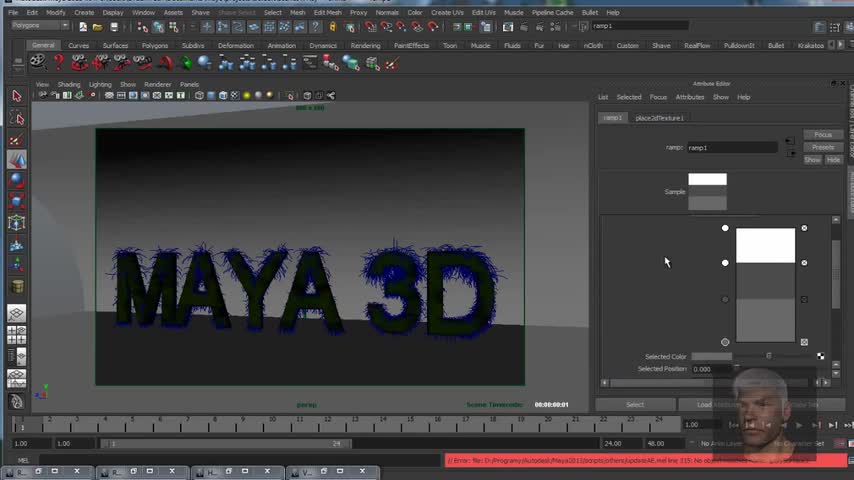
Task: Click the red question mark shelf icon
Action: pos(58,62)
